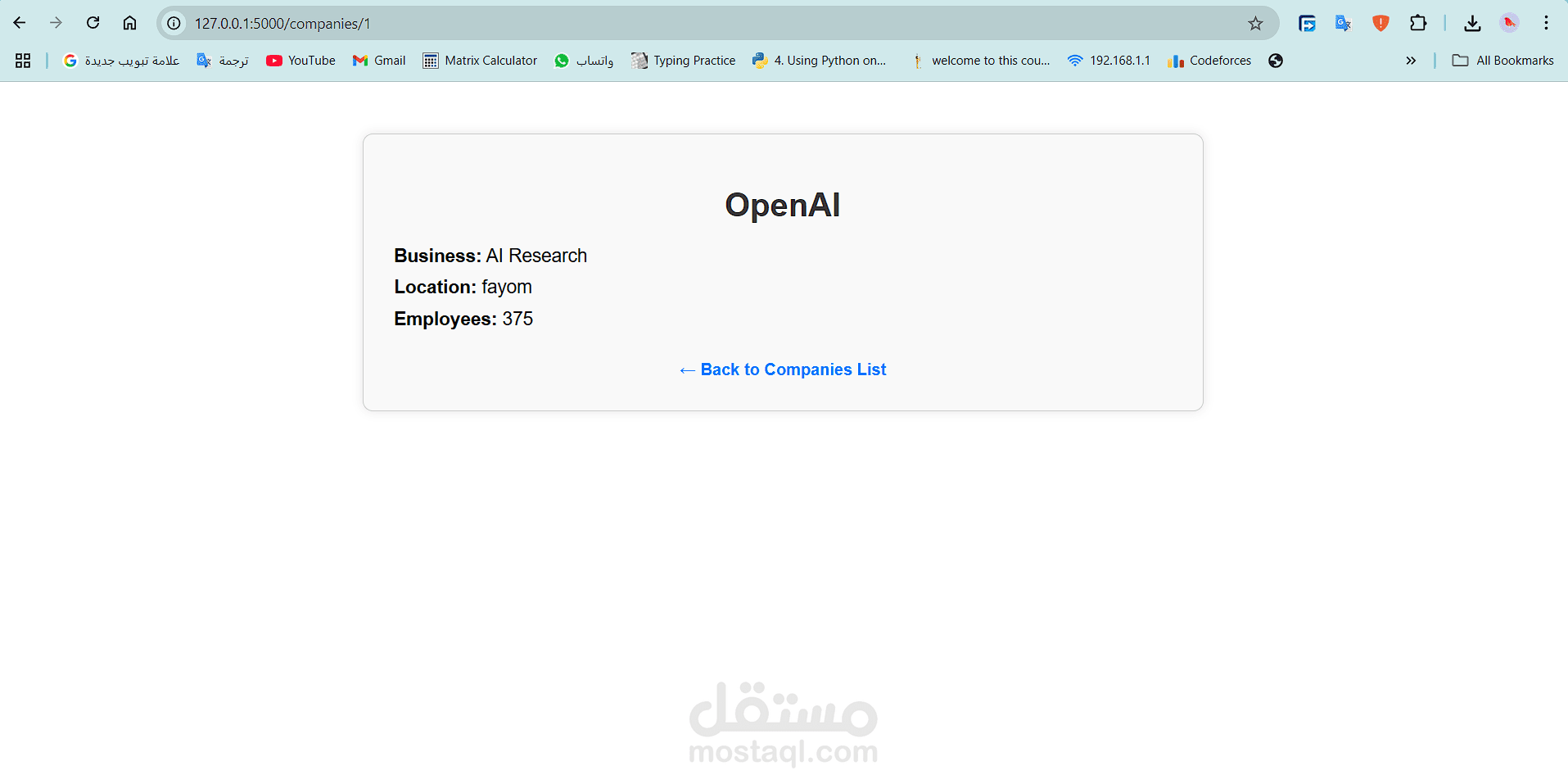Open the 'welcome to this cou...' bookmark

(980, 61)
